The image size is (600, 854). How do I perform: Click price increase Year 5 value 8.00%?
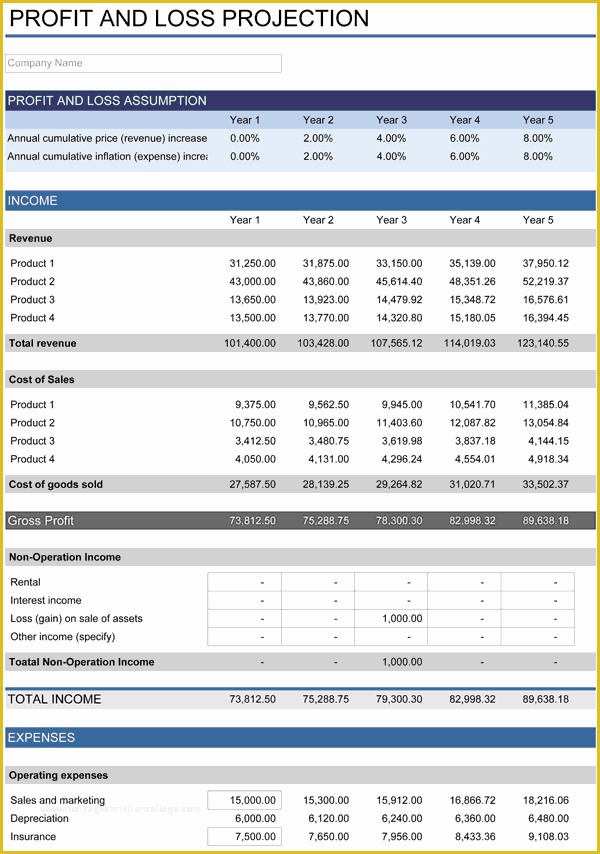pos(538,138)
